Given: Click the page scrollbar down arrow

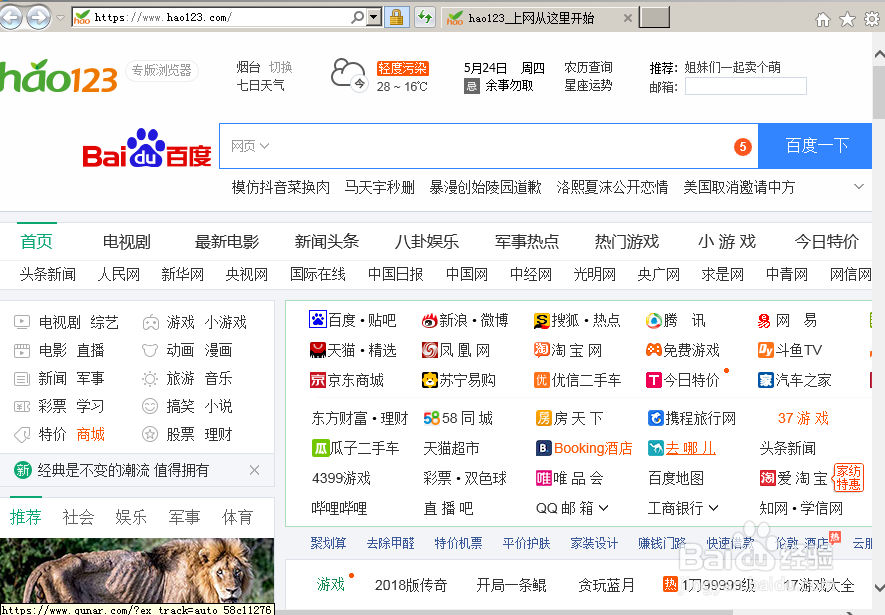Looking at the screenshot, I should pyautogui.click(x=879, y=587).
